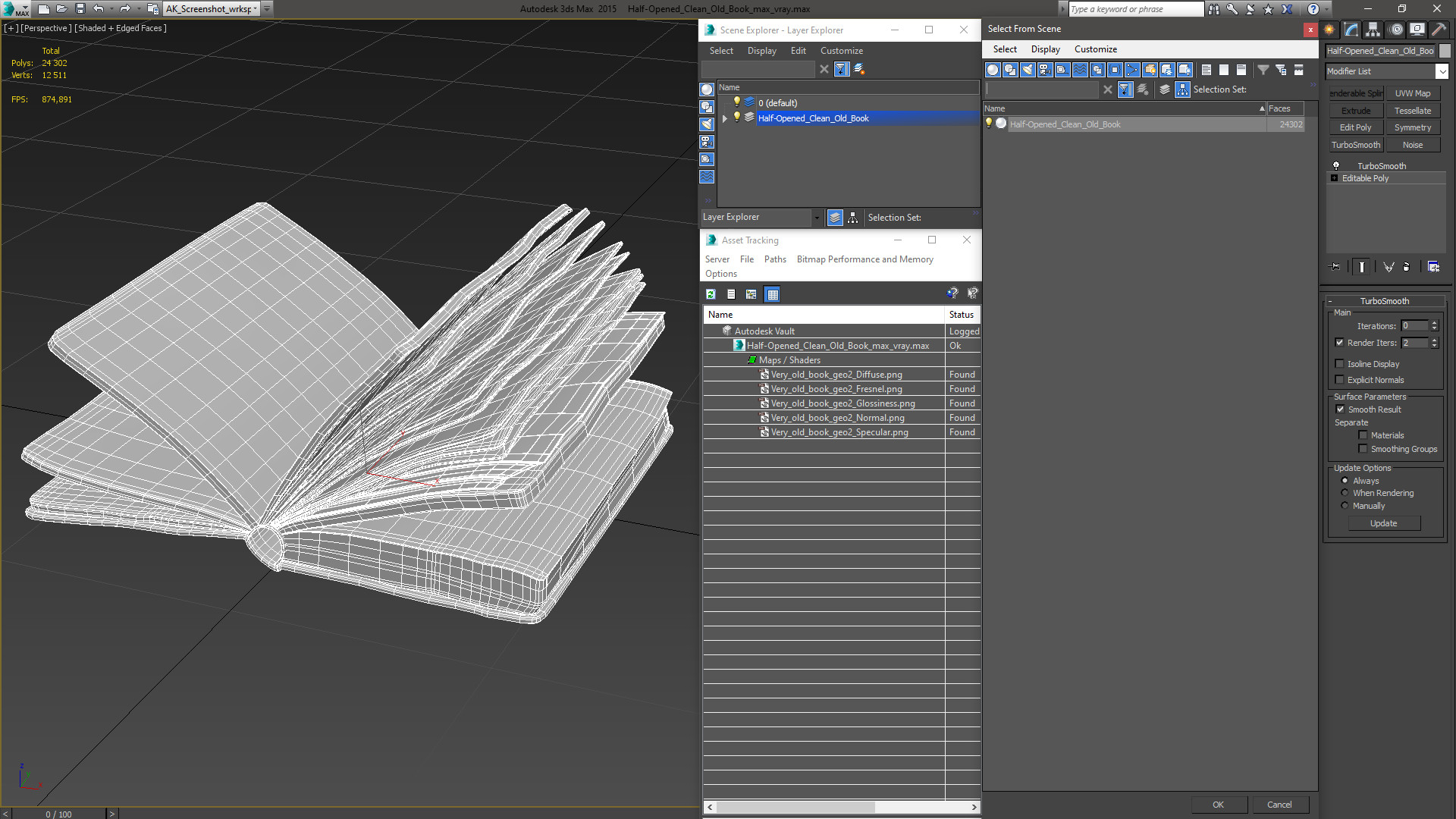Image resolution: width=1456 pixels, height=819 pixels.
Task: Toggle Display Geometry filter in Select From Scene
Action: (993, 70)
